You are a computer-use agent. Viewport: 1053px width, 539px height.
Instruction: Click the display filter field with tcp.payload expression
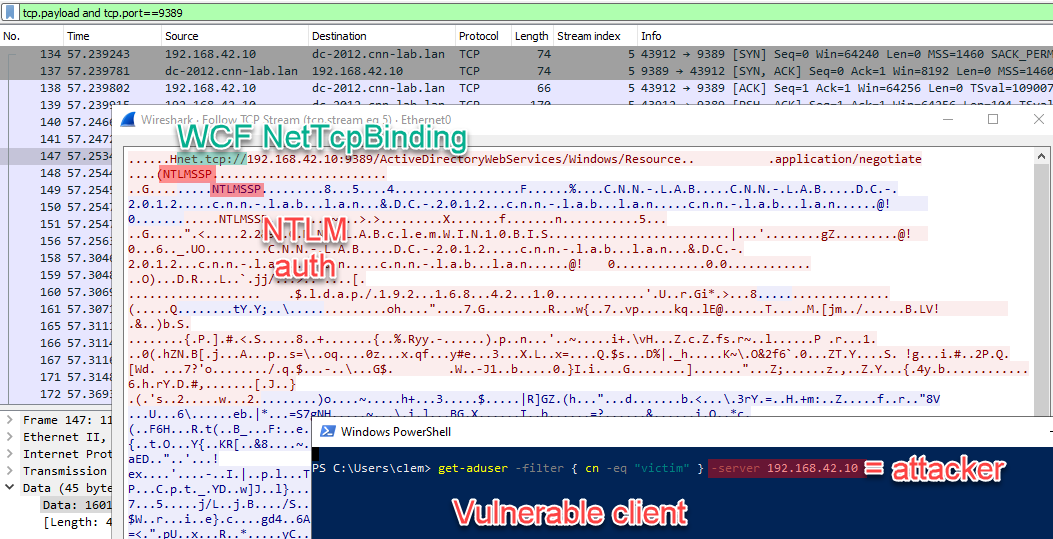tap(534, 13)
